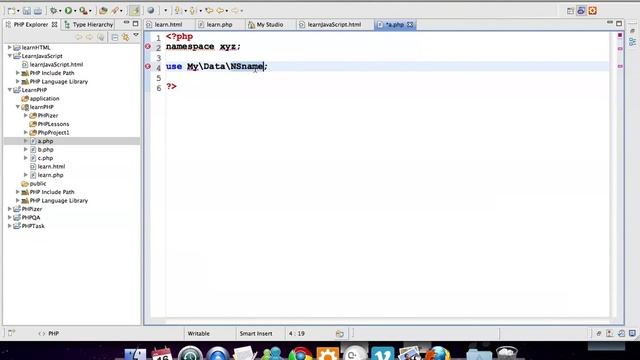Image resolution: width=640 pixels, height=360 pixels.
Task: Maximize the PHP Explorer panel
Action: pyautogui.click(x=136, y=24)
